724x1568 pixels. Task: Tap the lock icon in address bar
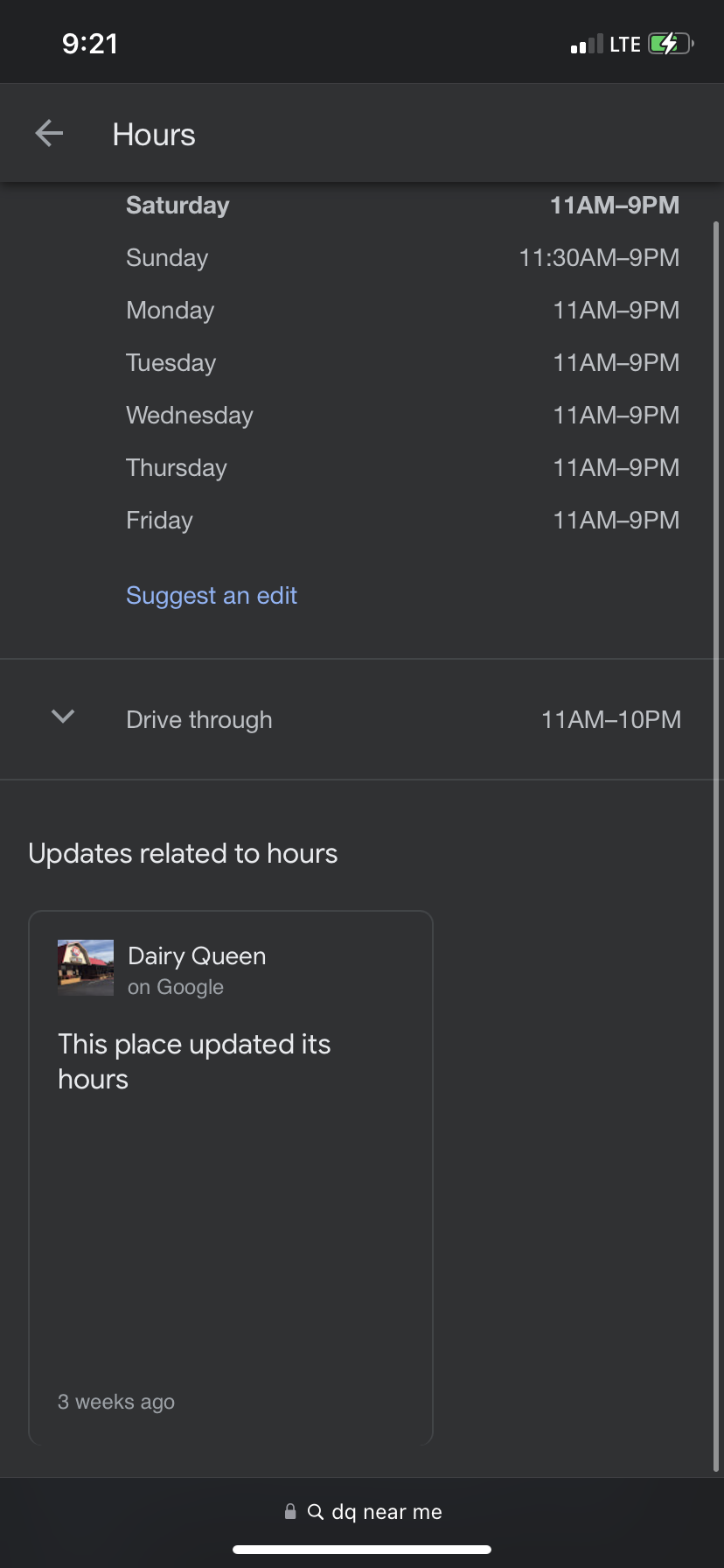(290, 1512)
